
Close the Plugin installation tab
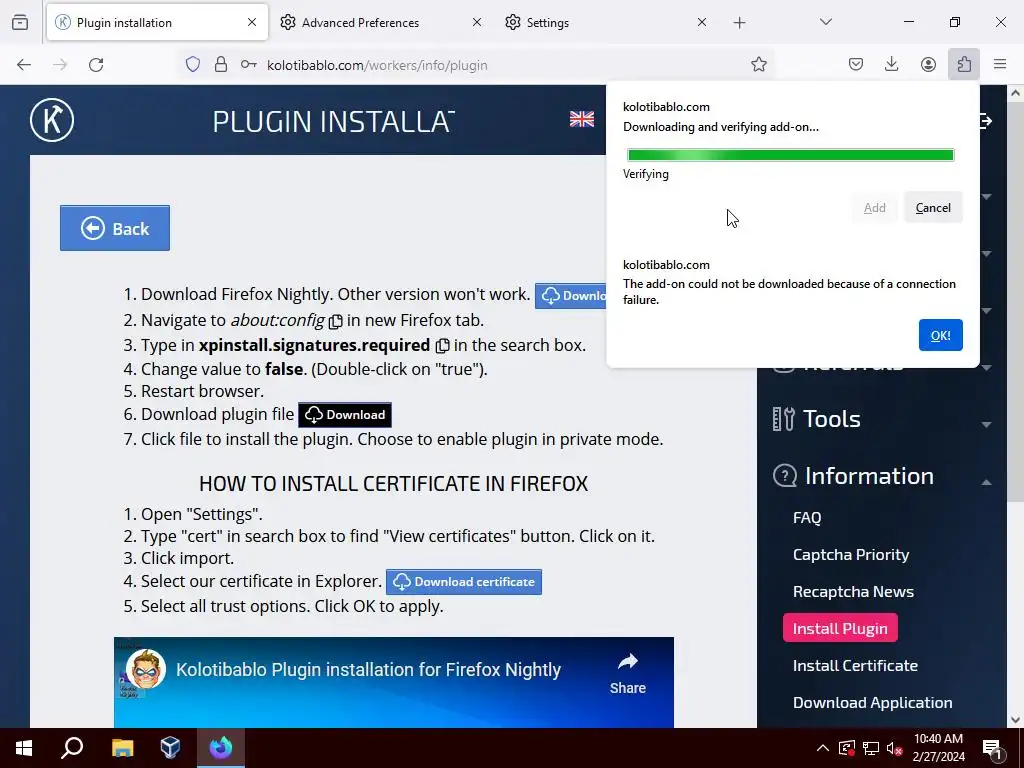[x=252, y=22]
